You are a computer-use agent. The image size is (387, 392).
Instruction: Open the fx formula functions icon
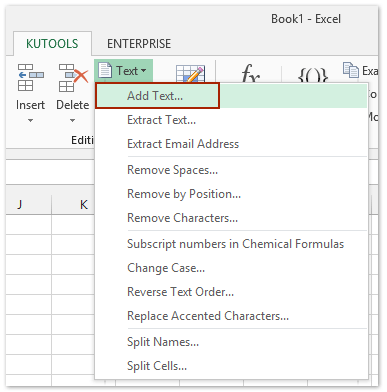[251, 74]
